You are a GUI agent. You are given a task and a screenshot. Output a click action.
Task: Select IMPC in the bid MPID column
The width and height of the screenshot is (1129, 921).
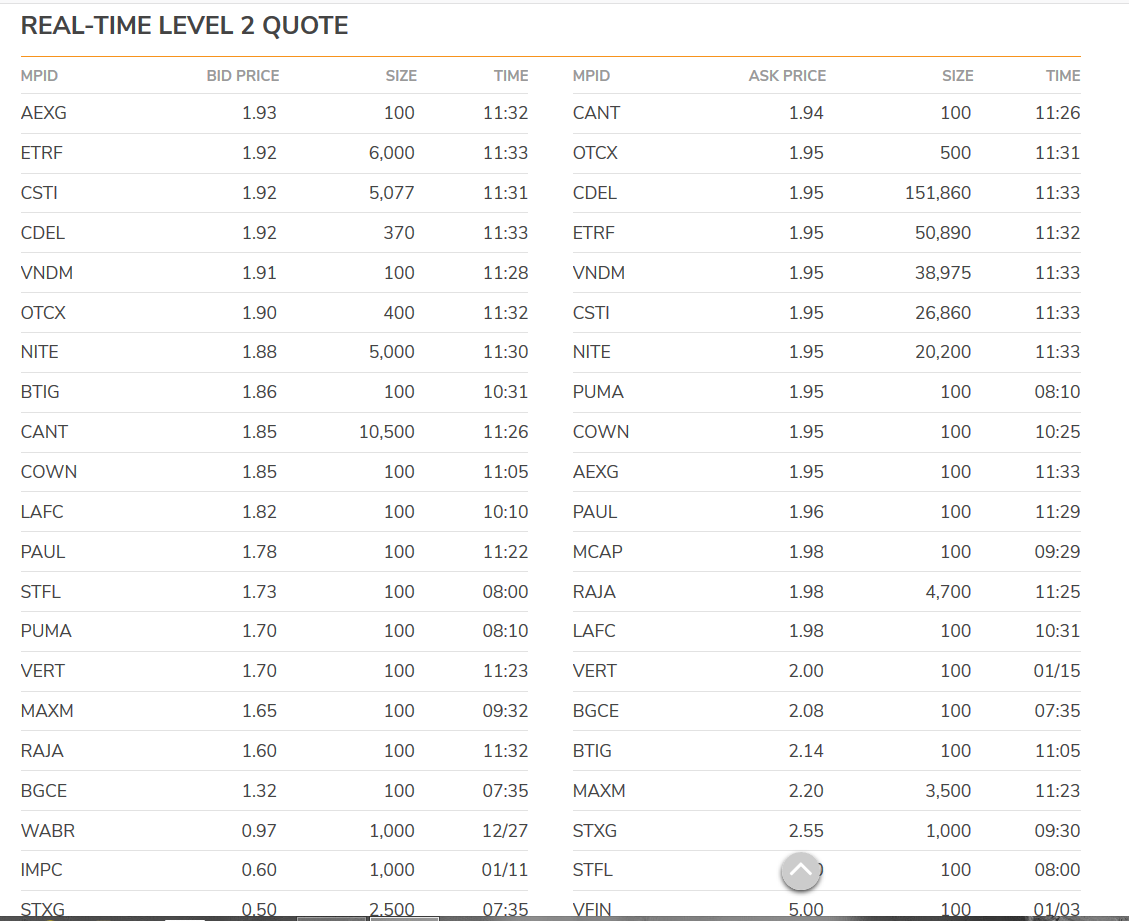pos(42,870)
